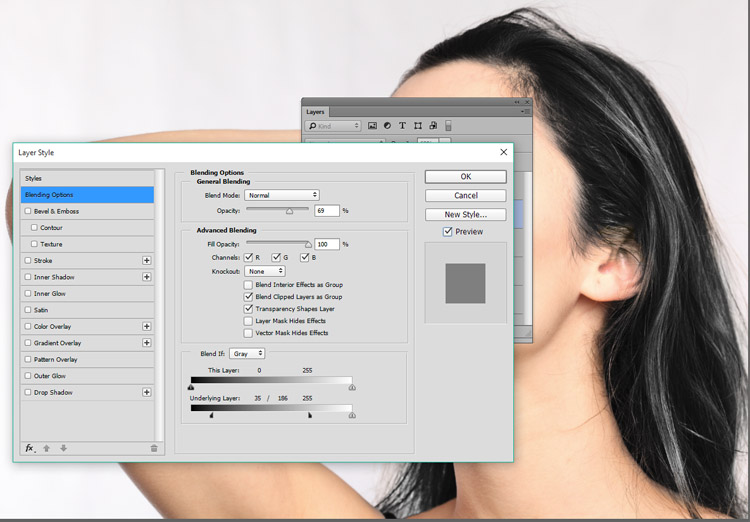This screenshot has width=750, height=522.
Task: Filter layers by type layers icon
Action: (x=402, y=126)
